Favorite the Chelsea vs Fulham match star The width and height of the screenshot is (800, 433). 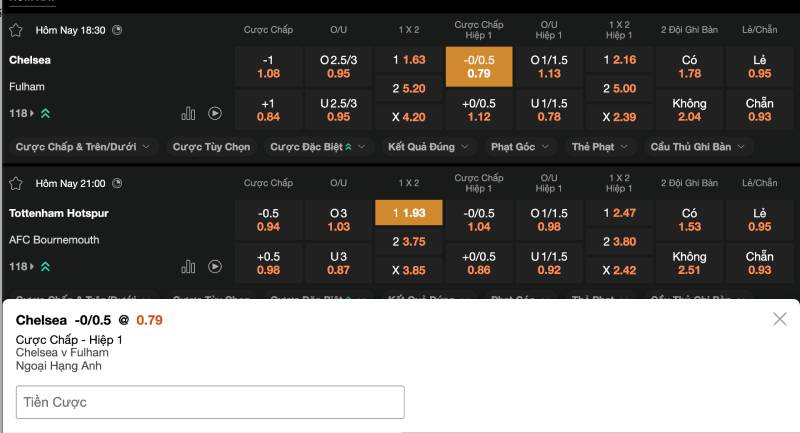(16, 30)
